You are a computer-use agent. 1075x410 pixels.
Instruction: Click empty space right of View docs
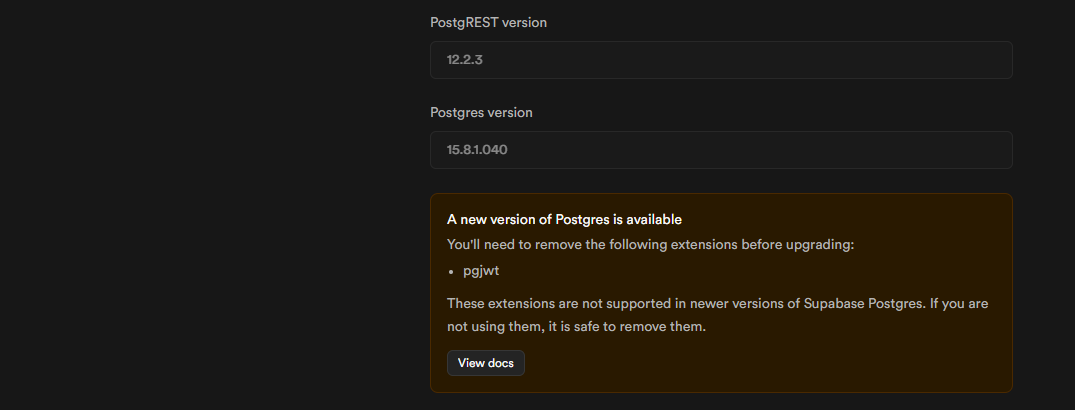pyautogui.click(x=750, y=363)
